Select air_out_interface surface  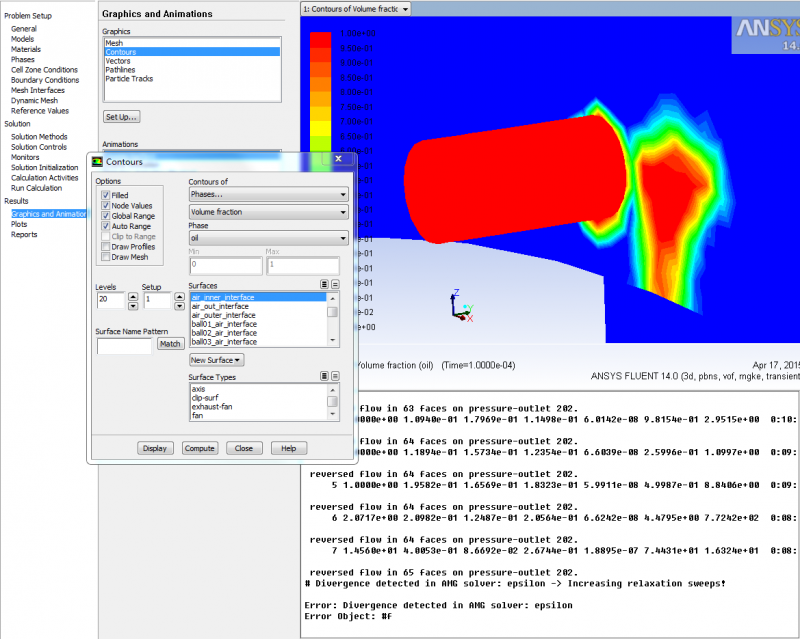[258, 306]
